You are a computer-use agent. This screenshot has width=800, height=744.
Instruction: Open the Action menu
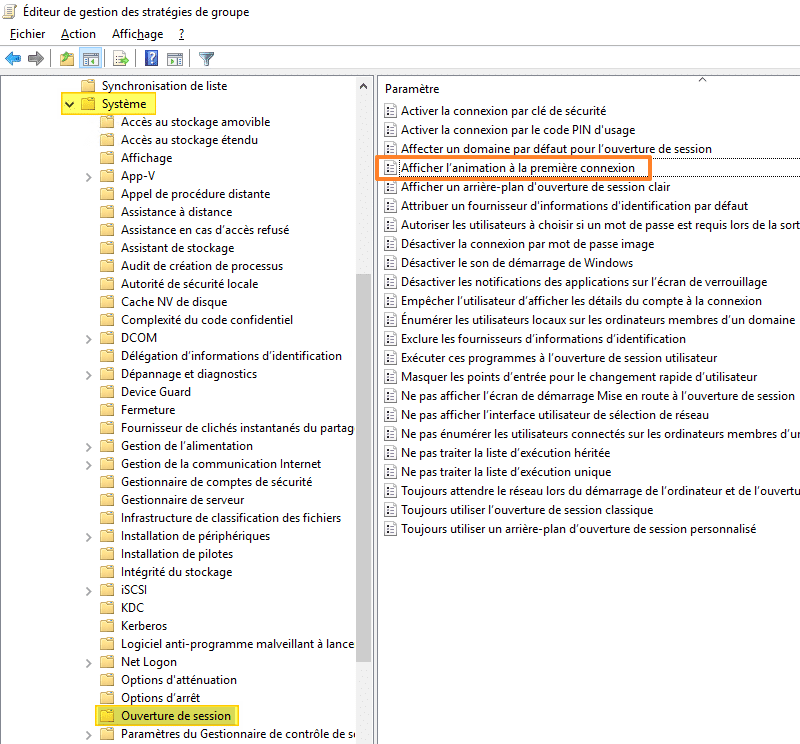click(78, 33)
